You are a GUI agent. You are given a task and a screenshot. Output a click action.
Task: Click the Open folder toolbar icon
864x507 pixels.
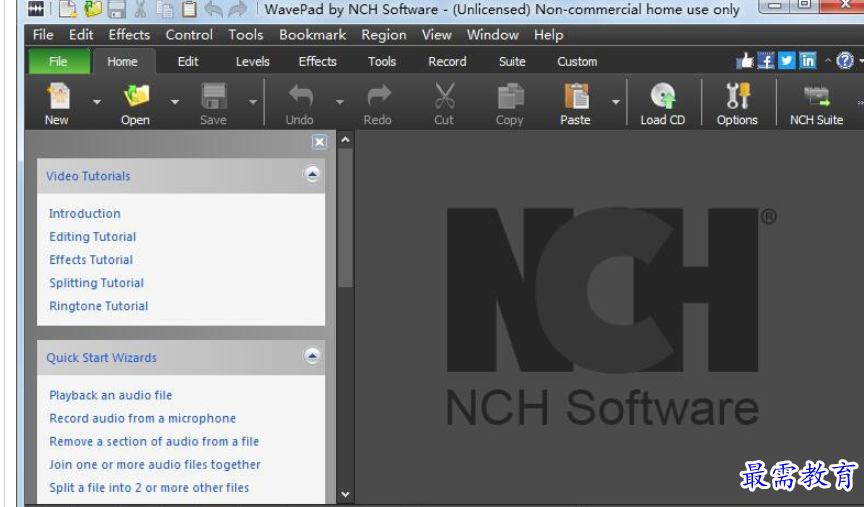pos(135,97)
